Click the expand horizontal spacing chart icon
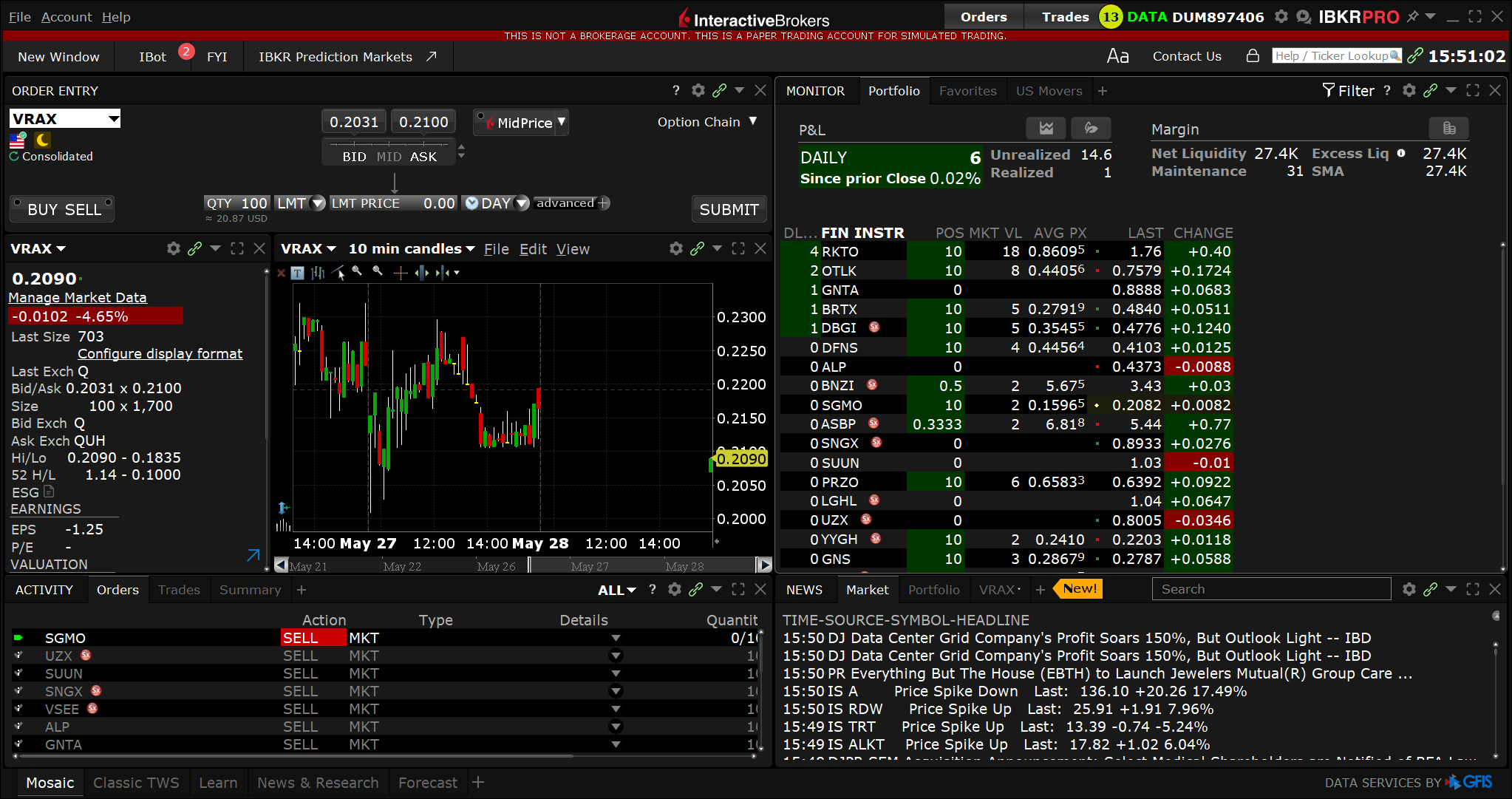Image resolution: width=1512 pixels, height=799 pixels. [x=421, y=273]
